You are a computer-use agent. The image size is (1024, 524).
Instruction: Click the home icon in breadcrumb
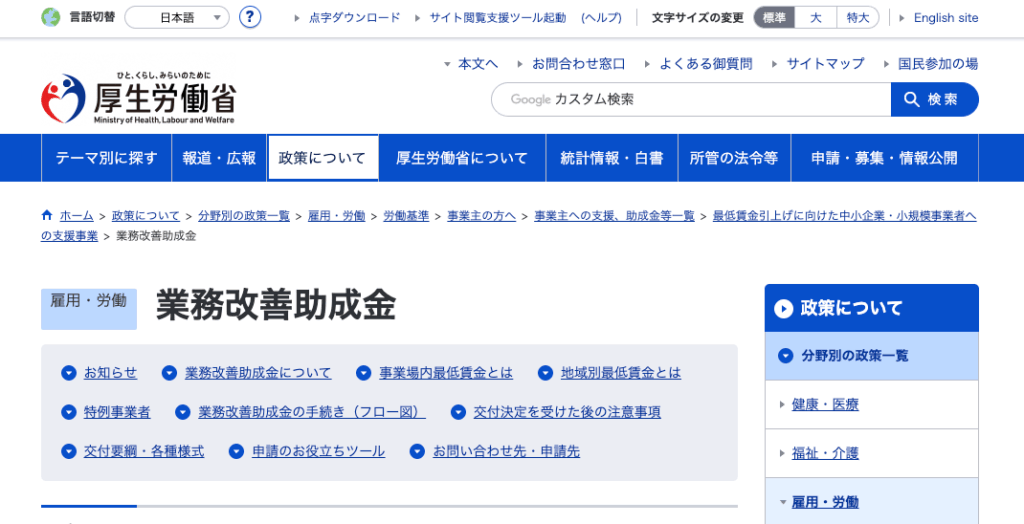(x=46, y=215)
